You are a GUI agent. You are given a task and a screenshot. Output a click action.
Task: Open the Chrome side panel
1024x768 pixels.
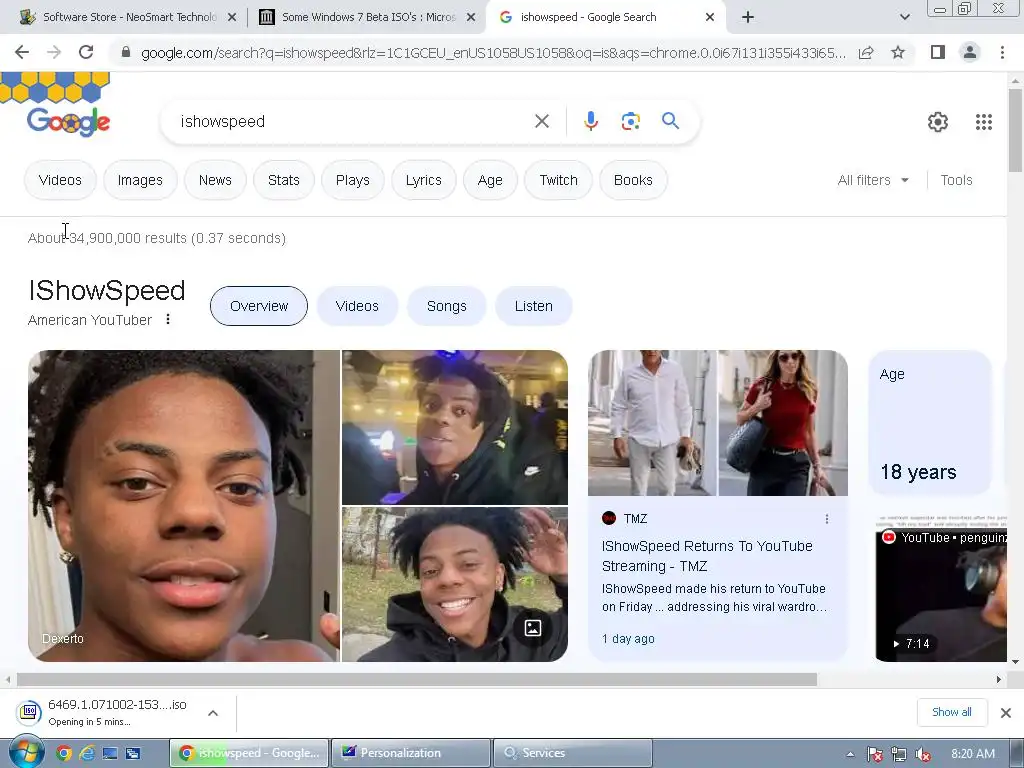938,52
